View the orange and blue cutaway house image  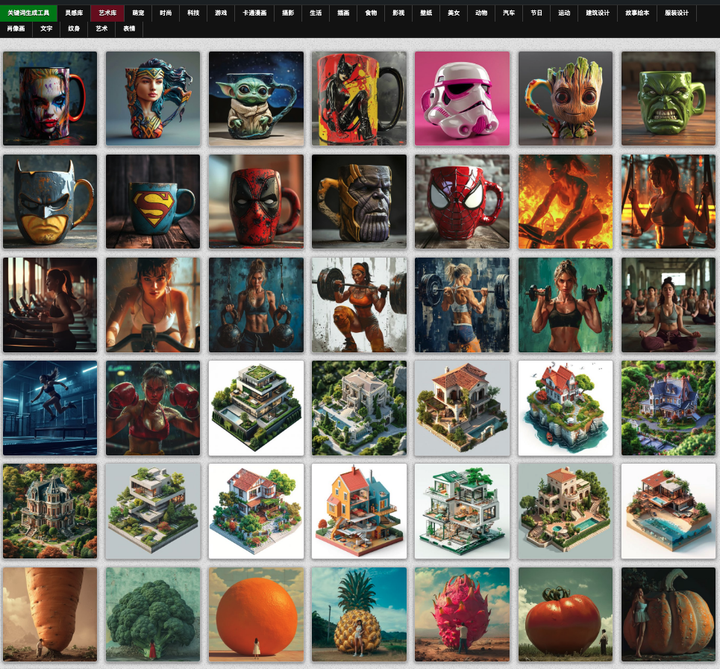359,511
